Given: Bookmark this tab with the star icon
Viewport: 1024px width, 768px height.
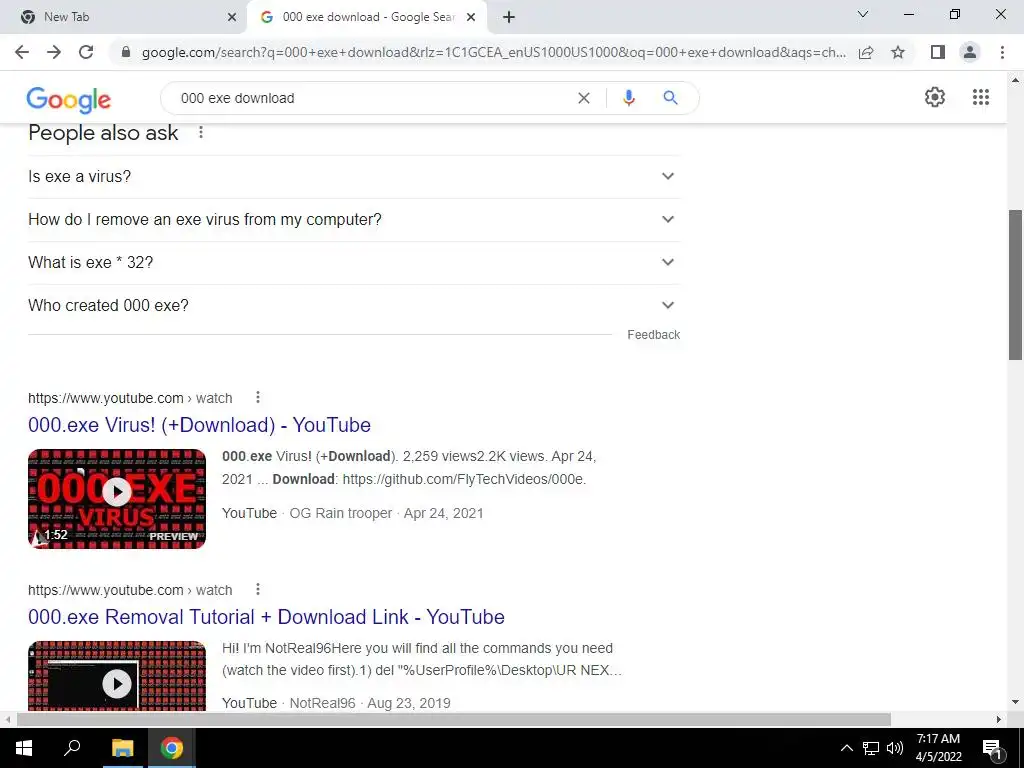Looking at the screenshot, I should click(x=898, y=52).
